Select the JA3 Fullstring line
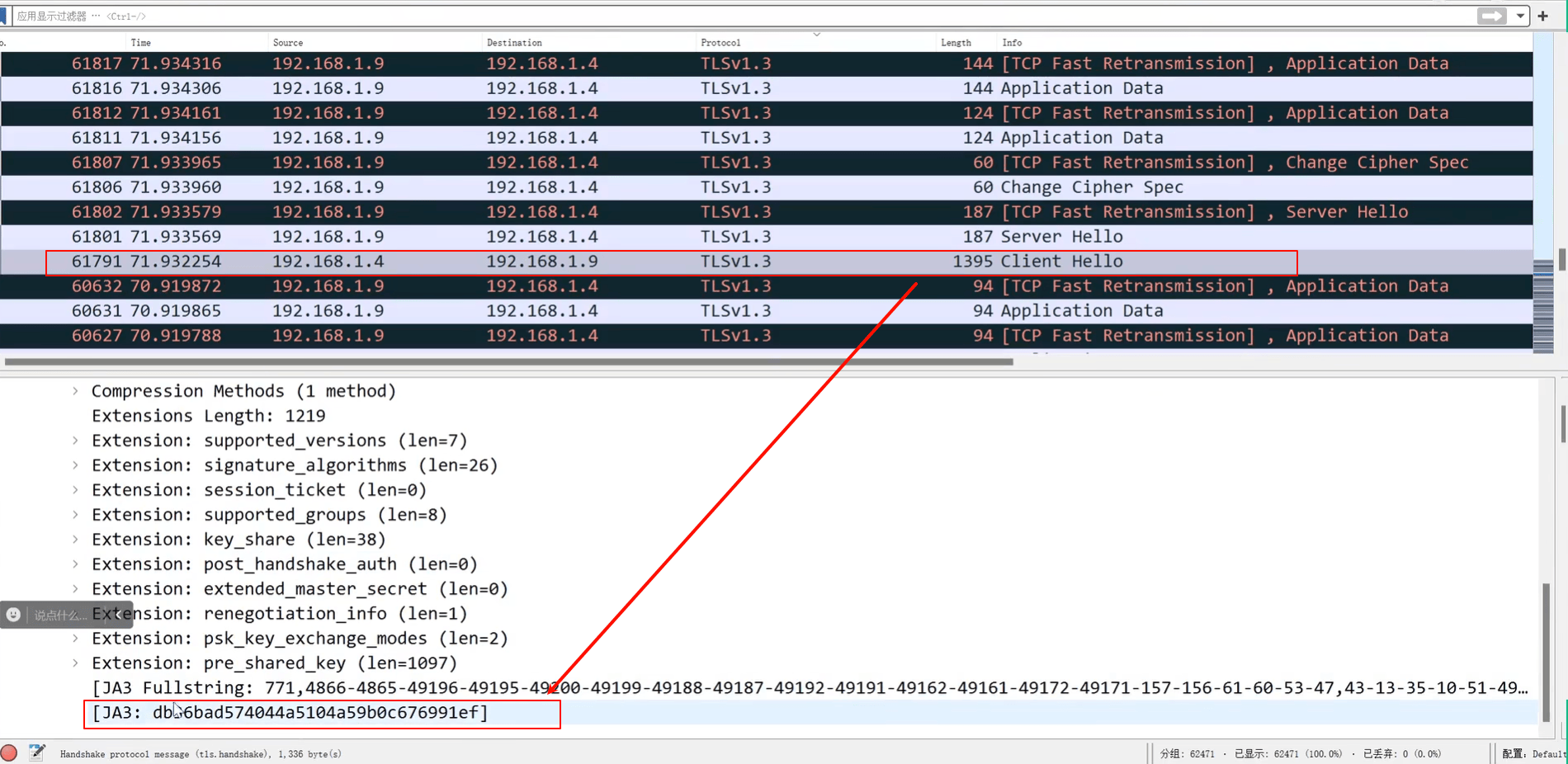The height and width of the screenshot is (764, 1568). 809,688
